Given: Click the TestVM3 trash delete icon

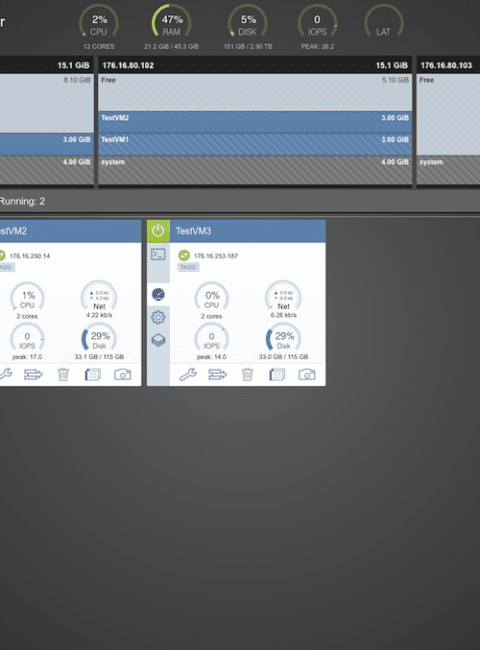Looking at the screenshot, I should 247,375.
